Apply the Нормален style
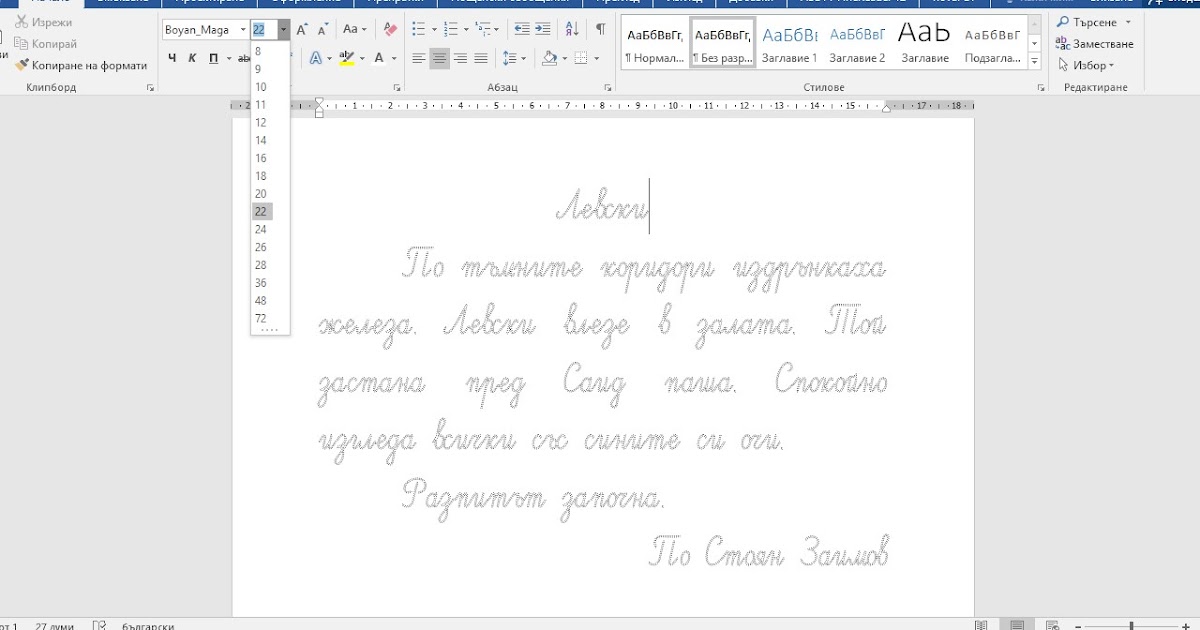This screenshot has height=630, width=1200. (x=654, y=43)
